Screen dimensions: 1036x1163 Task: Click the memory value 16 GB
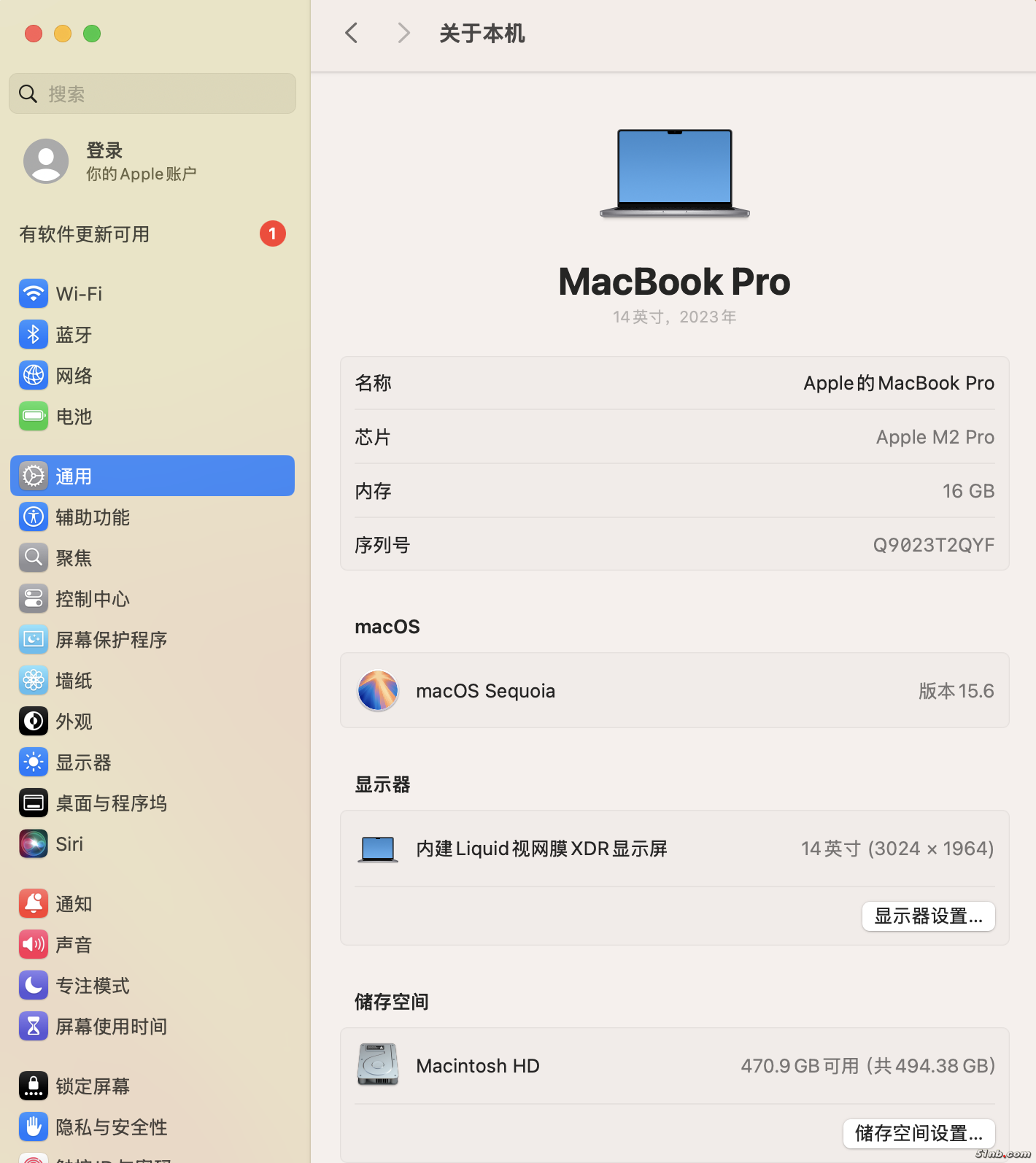pos(968,491)
